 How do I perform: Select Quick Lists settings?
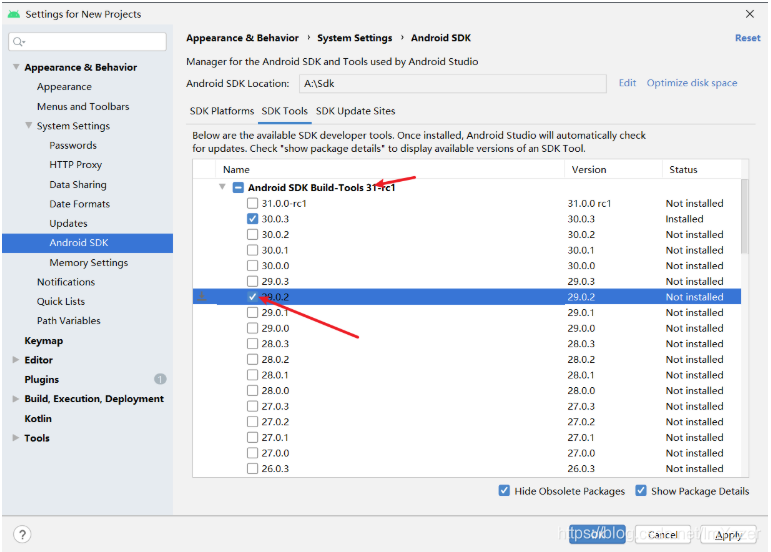click(x=60, y=301)
